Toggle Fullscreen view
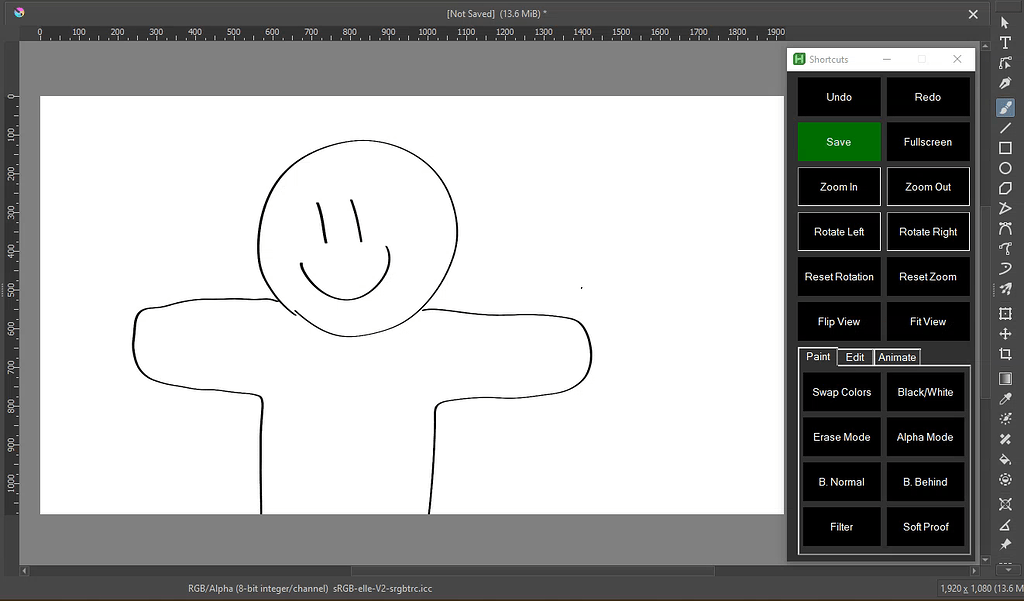 pyautogui.click(x=927, y=141)
